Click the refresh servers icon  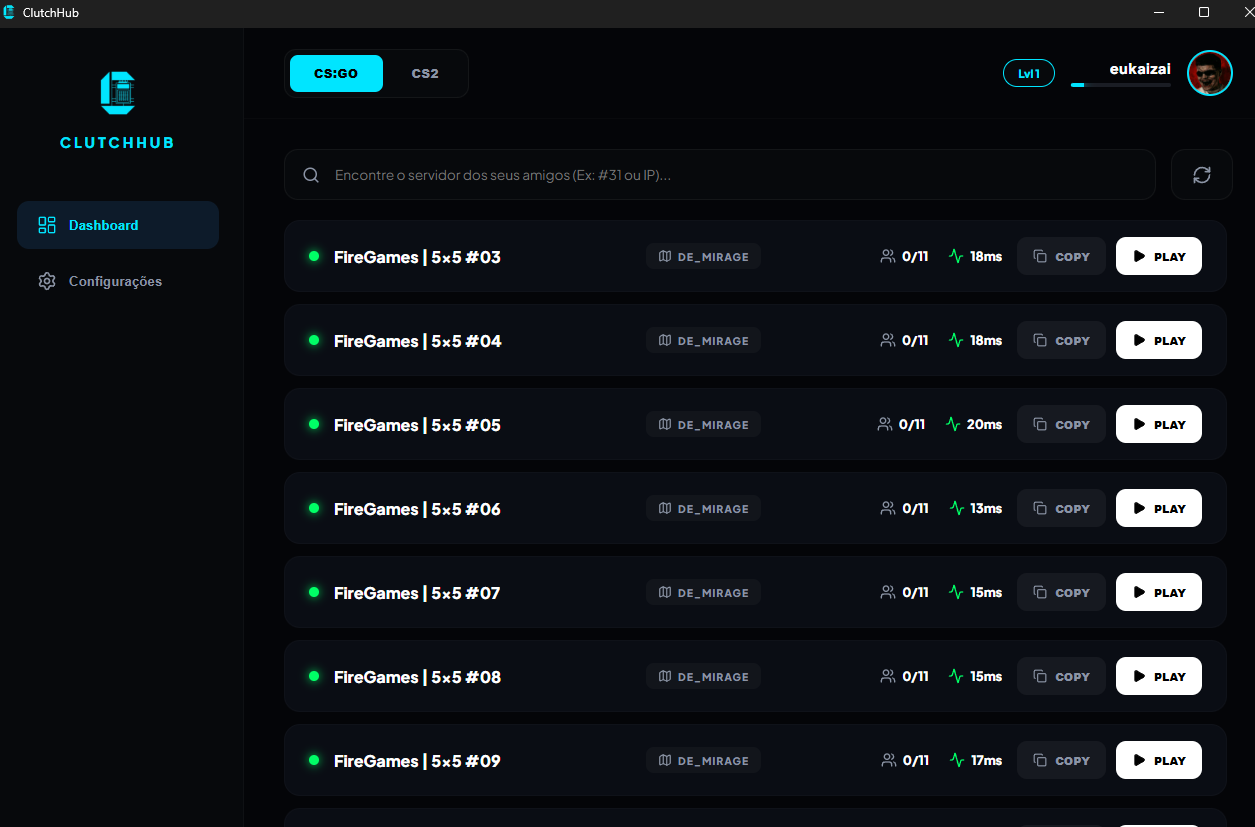[x=1201, y=174]
